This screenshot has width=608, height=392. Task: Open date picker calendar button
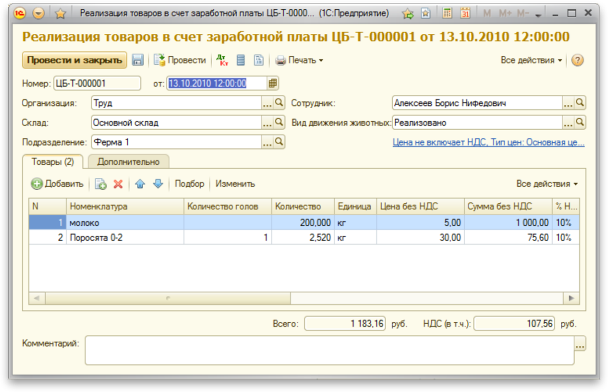[273, 83]
